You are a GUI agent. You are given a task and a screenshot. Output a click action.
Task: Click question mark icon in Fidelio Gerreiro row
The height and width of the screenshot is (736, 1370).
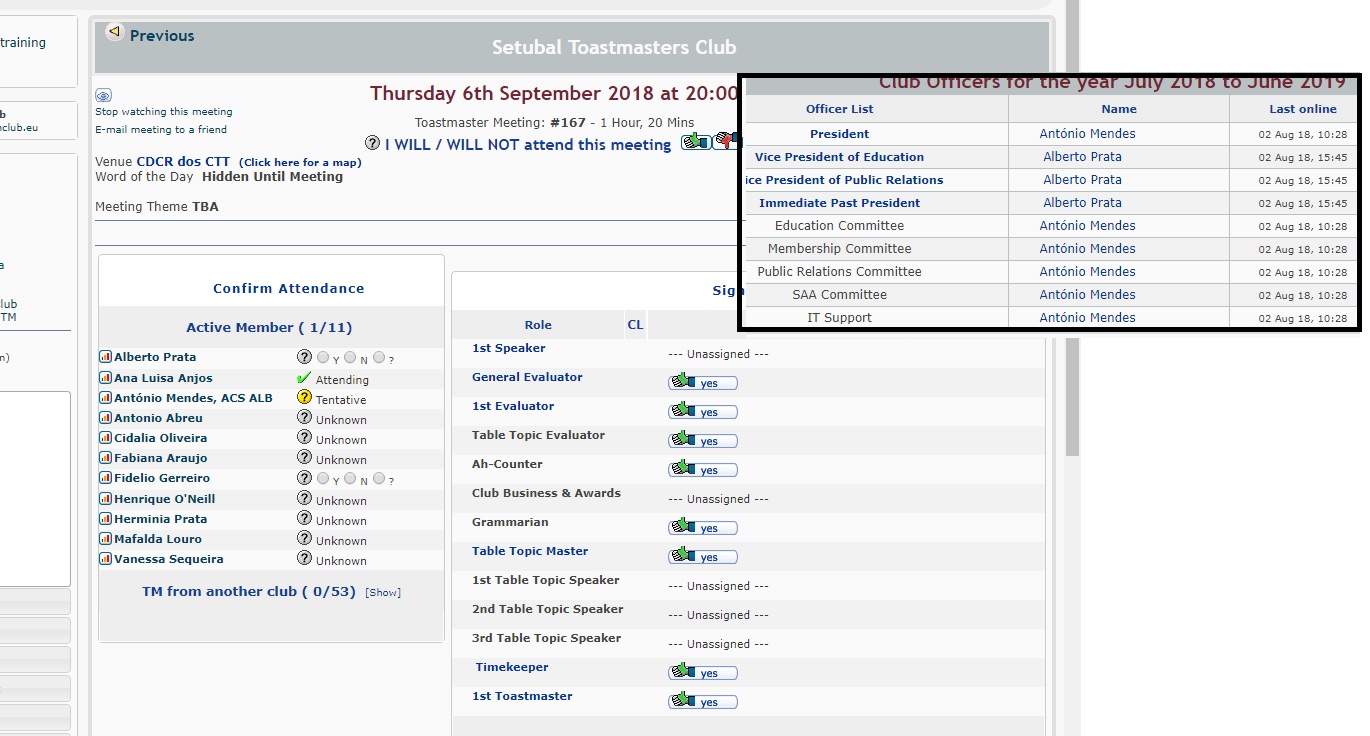[305, 478]
